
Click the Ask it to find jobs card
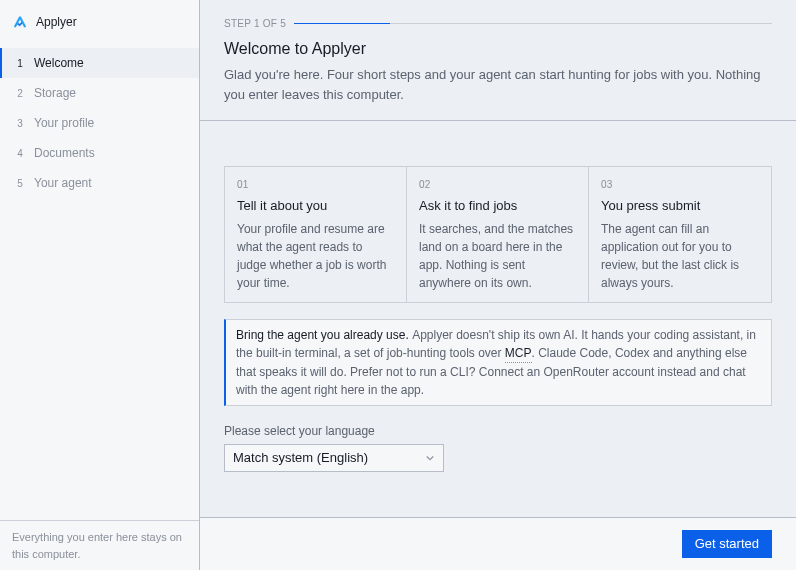498,234
